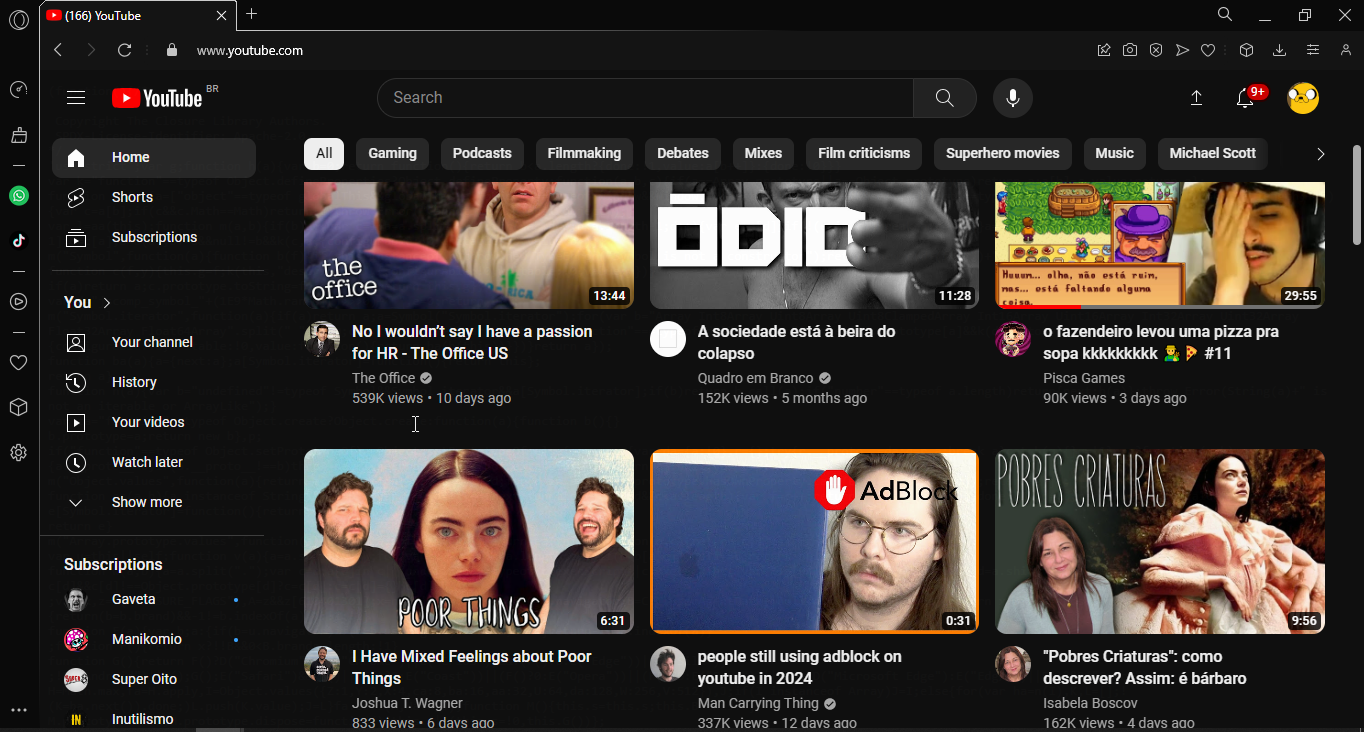Select the Gaming chip
The width and height of the screenshot is (1364, 732).
click(x=392, y=154)
